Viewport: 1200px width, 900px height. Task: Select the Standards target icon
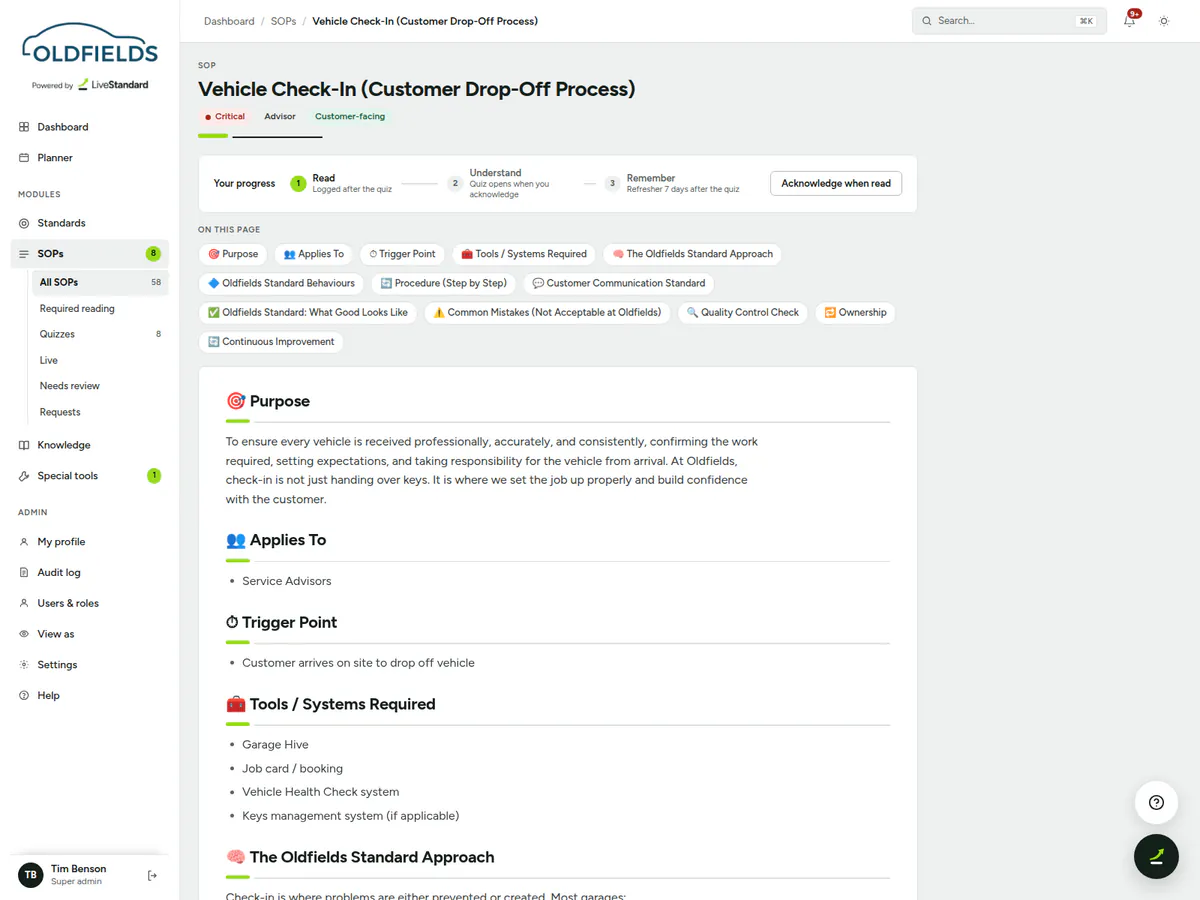coord(24,223)
